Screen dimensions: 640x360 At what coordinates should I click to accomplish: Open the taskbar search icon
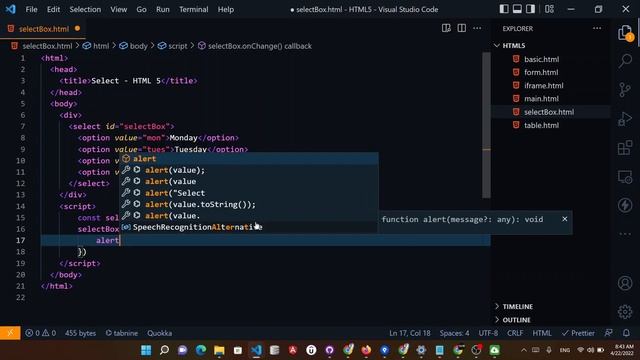164,350
